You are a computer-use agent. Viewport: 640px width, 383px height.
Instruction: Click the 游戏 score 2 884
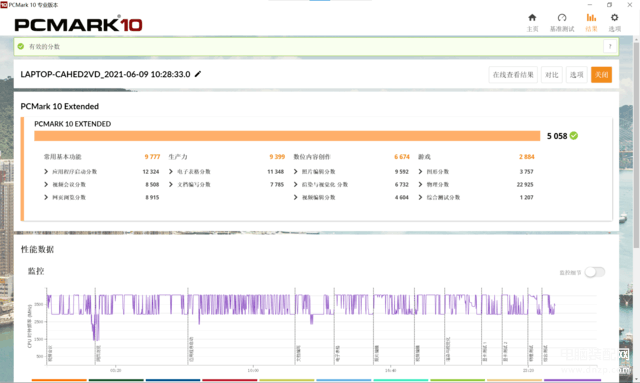(527, 157)
